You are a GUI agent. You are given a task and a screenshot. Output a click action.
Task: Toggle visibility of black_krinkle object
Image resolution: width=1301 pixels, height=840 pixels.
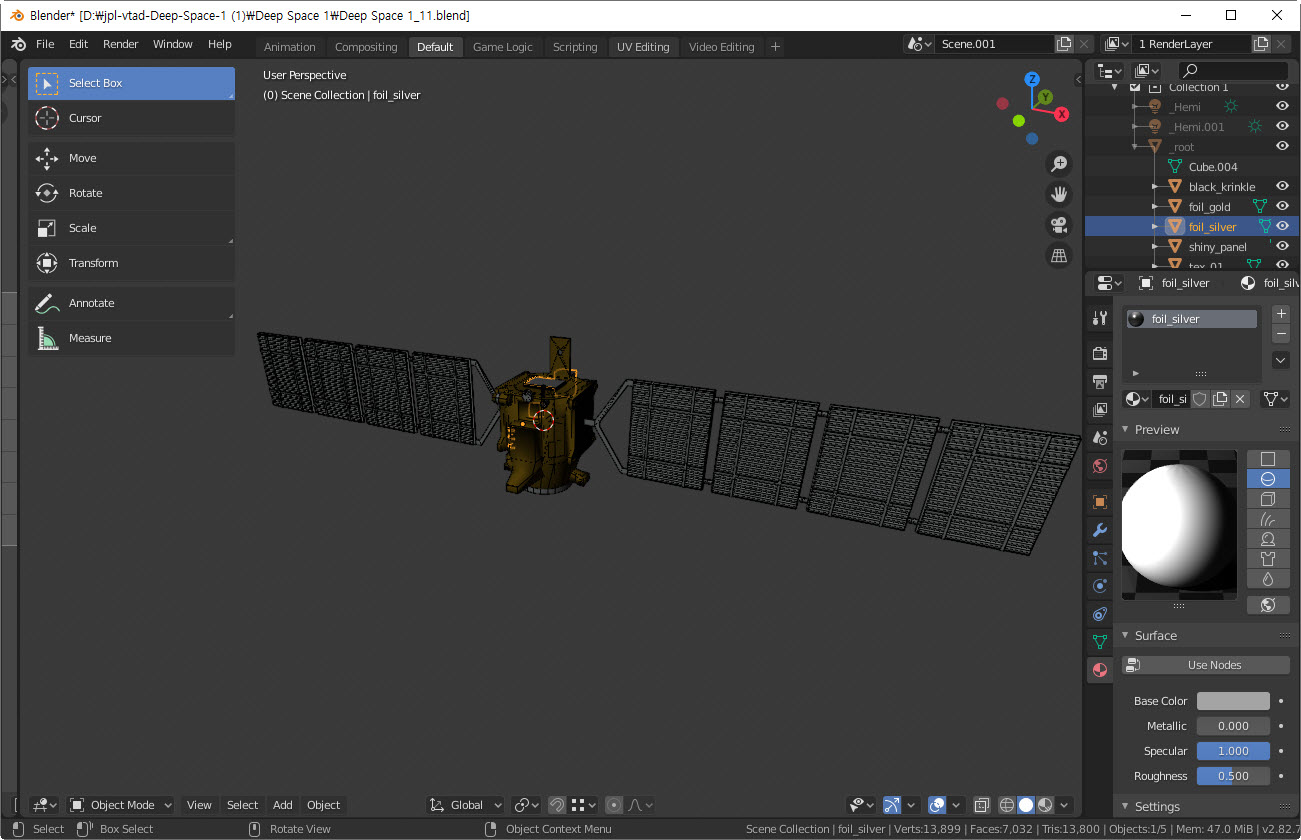1282,186
